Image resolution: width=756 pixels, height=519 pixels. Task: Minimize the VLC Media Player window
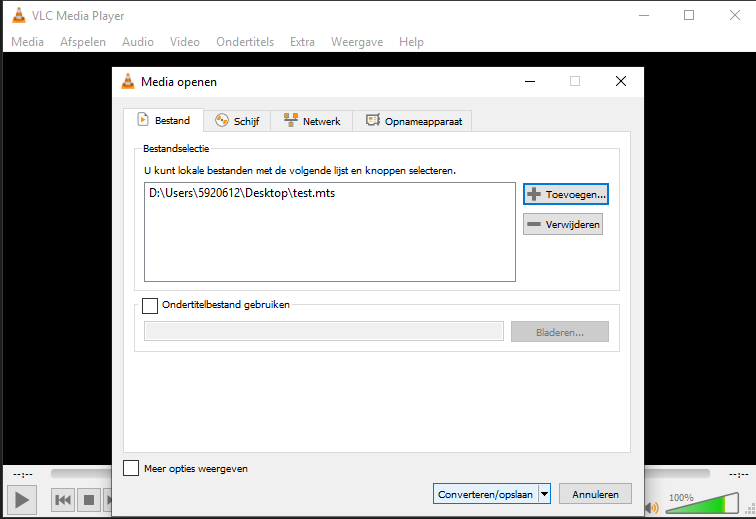(644, 15)
